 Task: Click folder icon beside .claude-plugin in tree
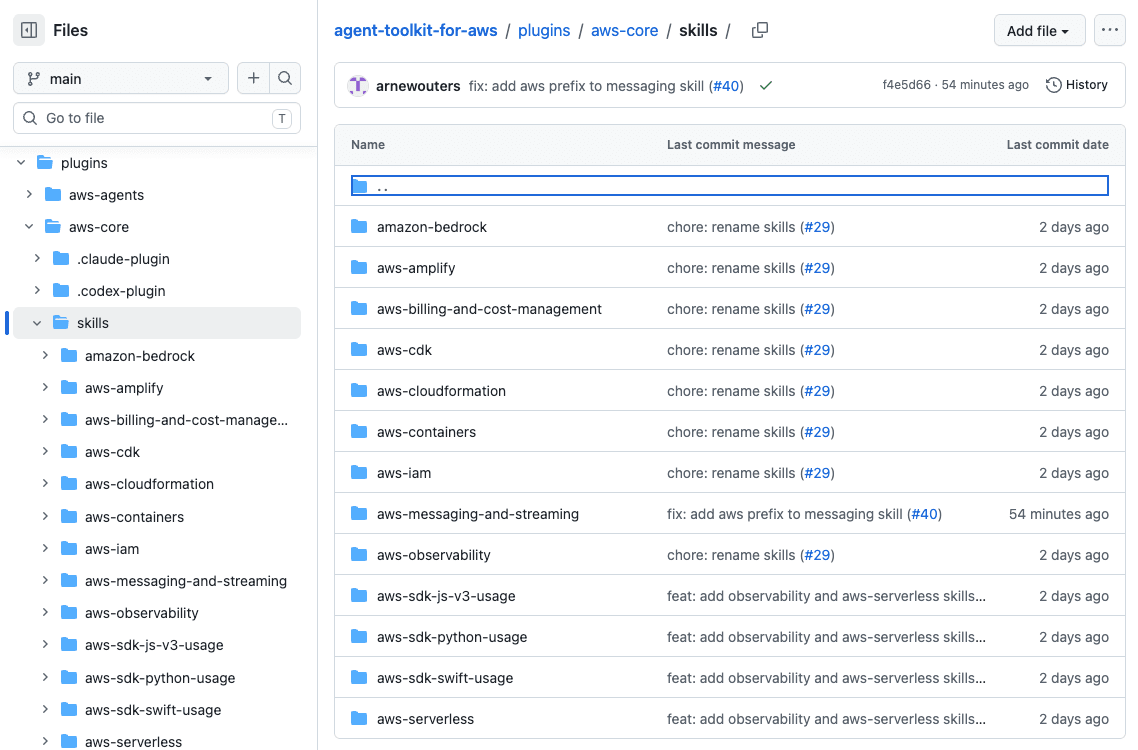point(61,258)
